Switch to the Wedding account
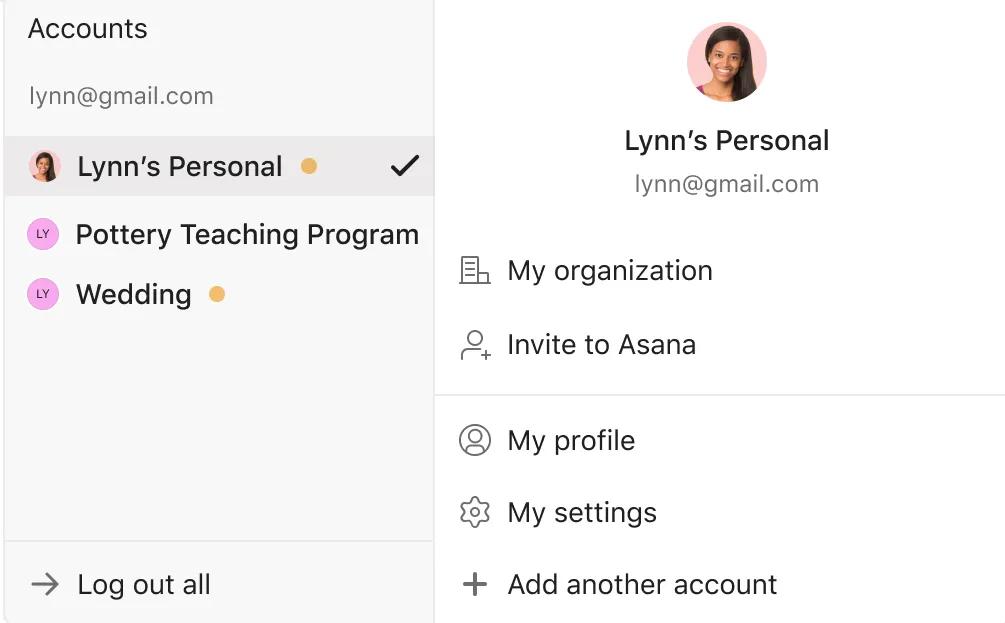 pos(134,294)
